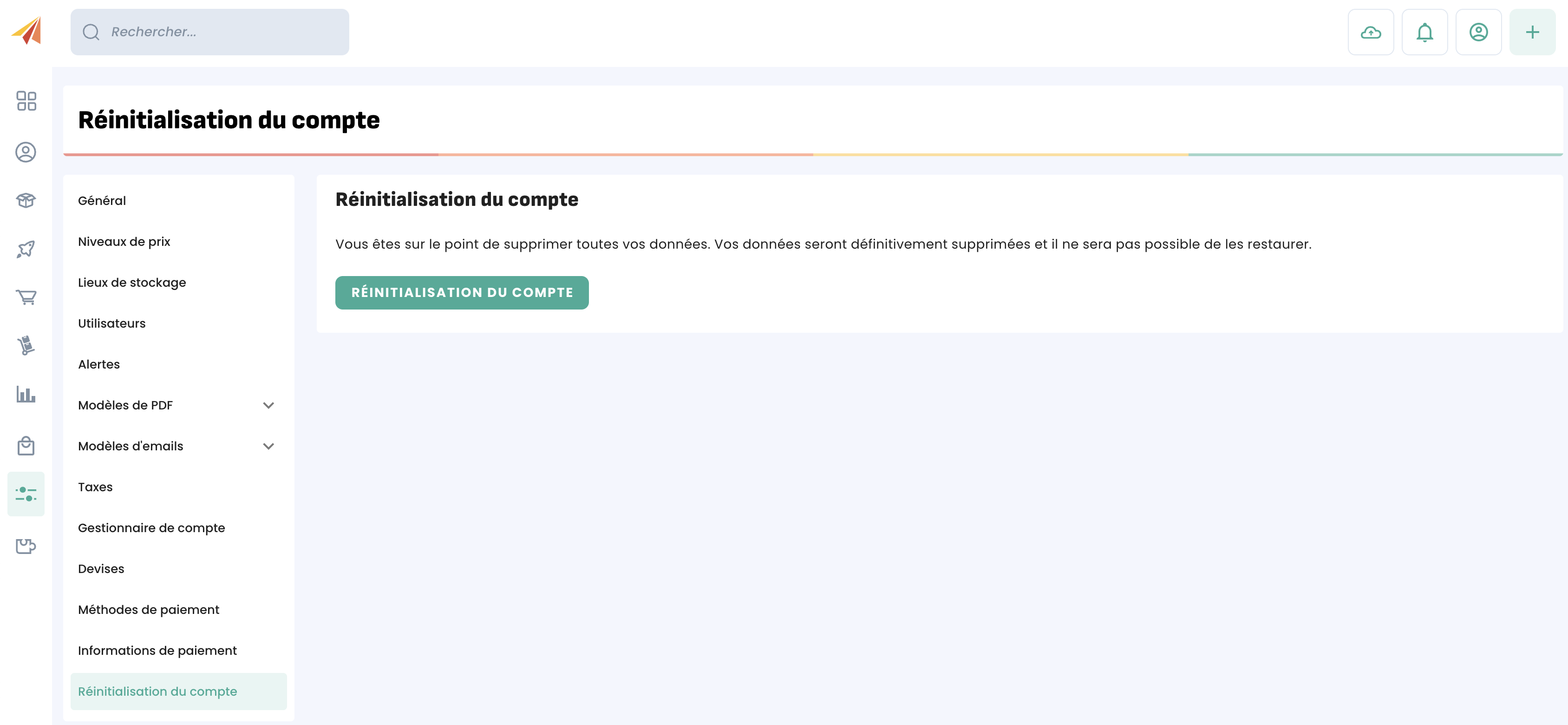Viewport: 1568px width, 725px height.
Task: Click the hand truck sidebar icon
Action: pyautogui.click(x=26, y=345)
